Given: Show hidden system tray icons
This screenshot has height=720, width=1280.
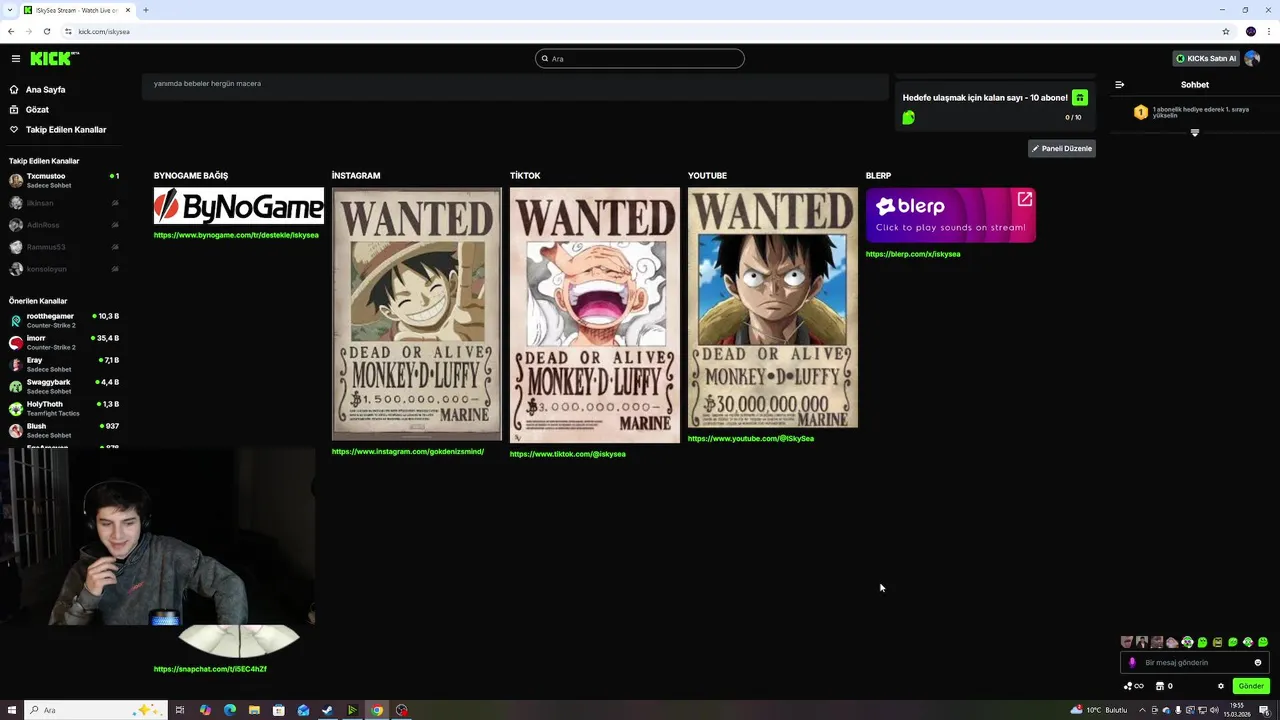Looking at the screenshot, I should (x=1142, y=710).
